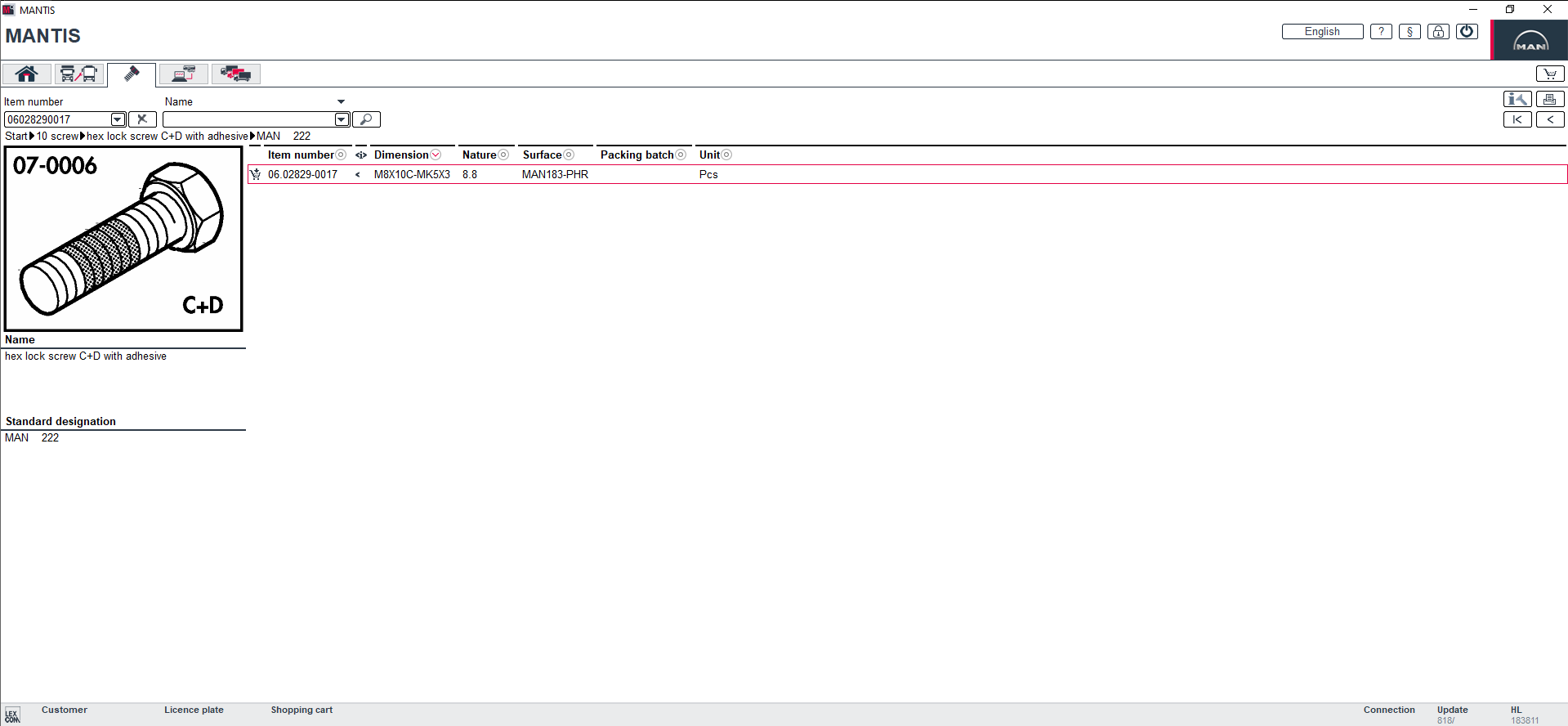Open the truck and bus vehicles tab

[79, 74]
